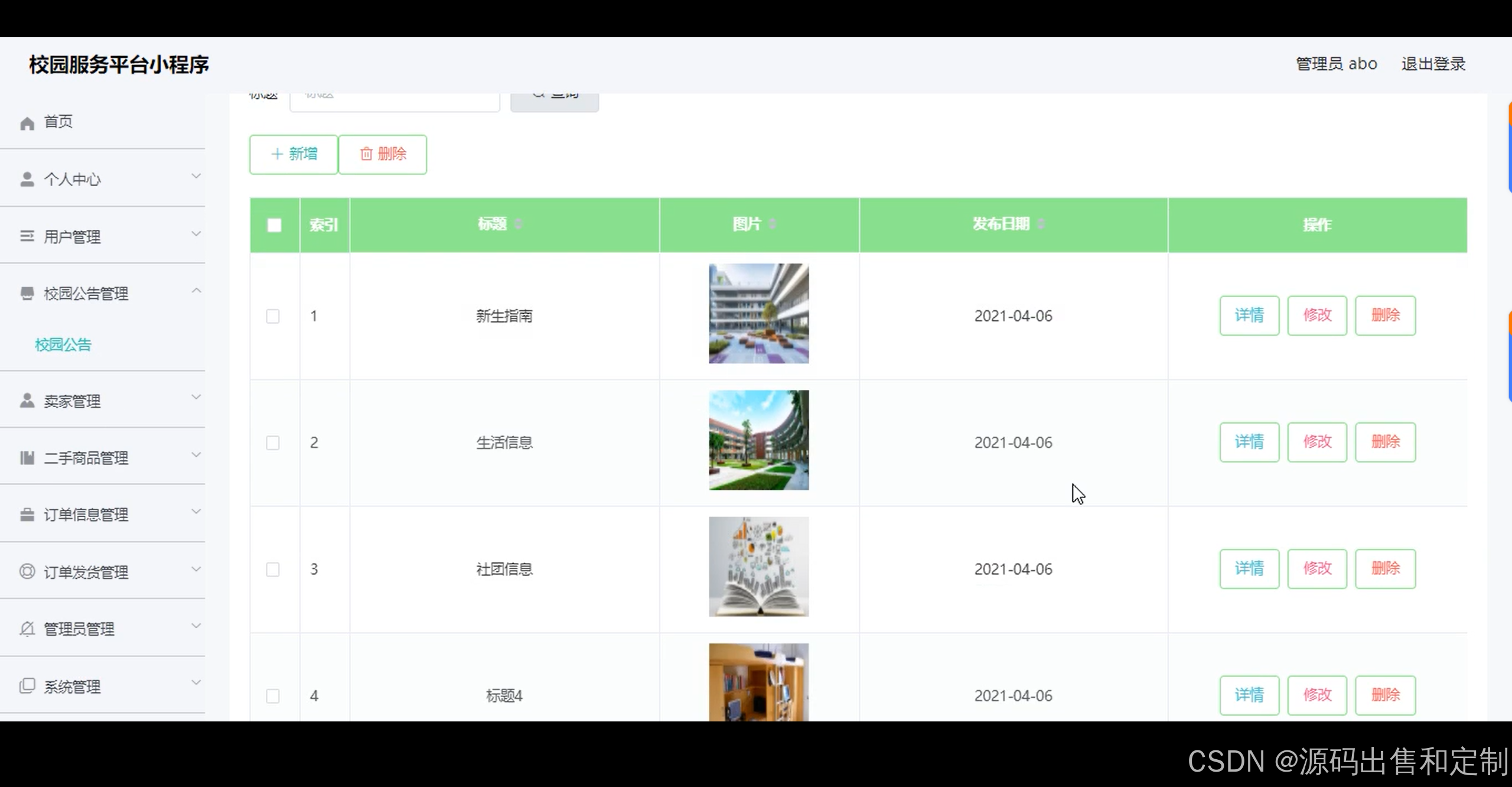
Task: Click the person icon beside 个人中心
Action: click(x=27, y=179)
